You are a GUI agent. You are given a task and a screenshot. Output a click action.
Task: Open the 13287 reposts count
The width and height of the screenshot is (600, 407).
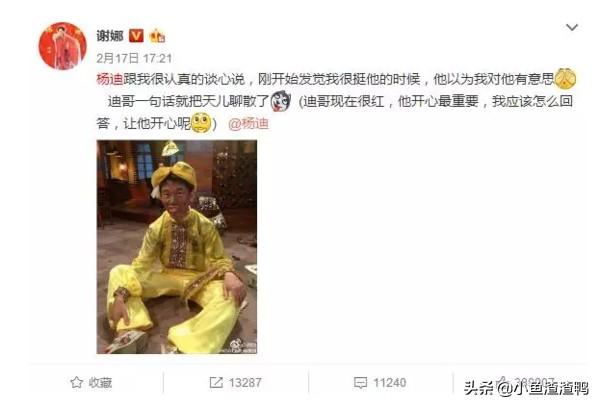click(x=245, y=383)
